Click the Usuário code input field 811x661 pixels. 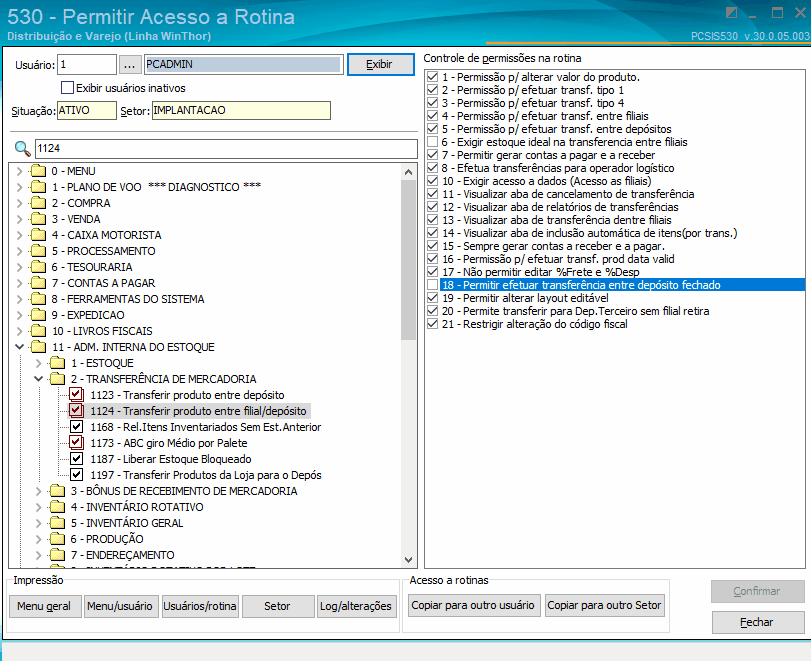pos(87,65)
